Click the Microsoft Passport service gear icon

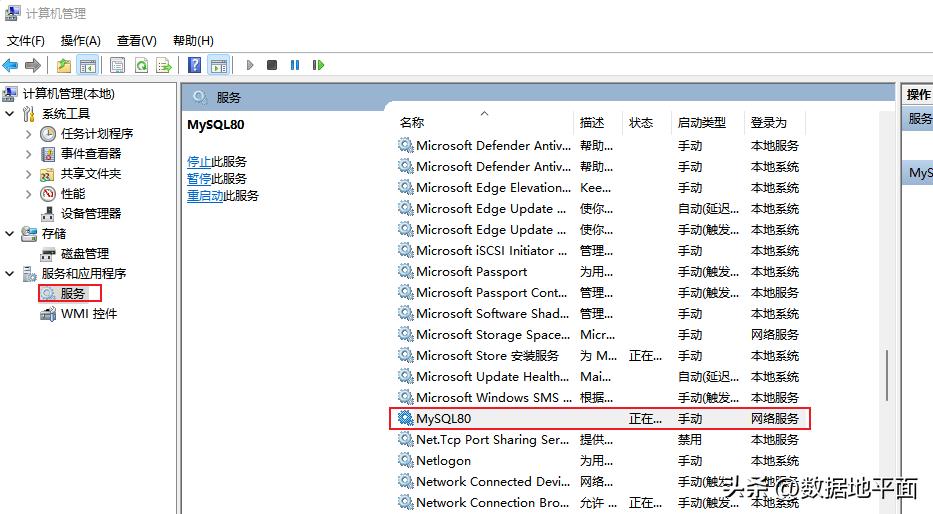(x=406, y=271)
